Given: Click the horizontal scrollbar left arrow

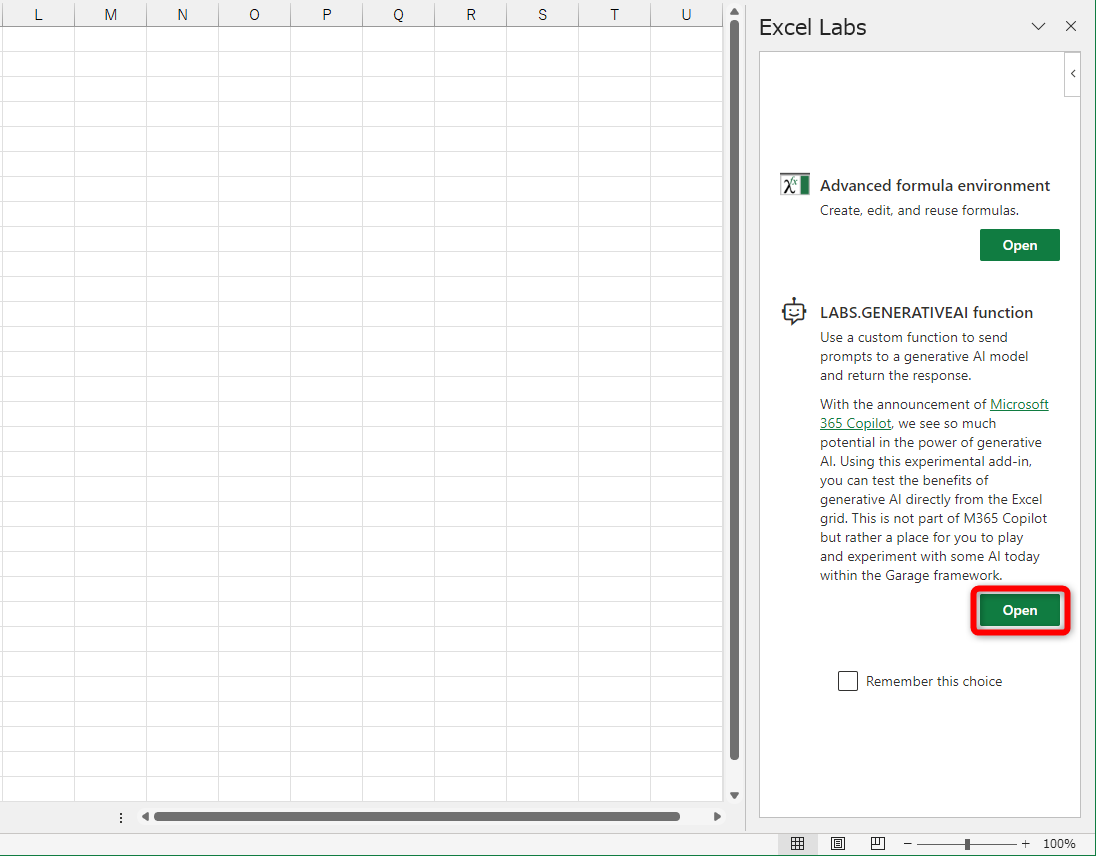Looking at the screenshot, I should (145, 816).
